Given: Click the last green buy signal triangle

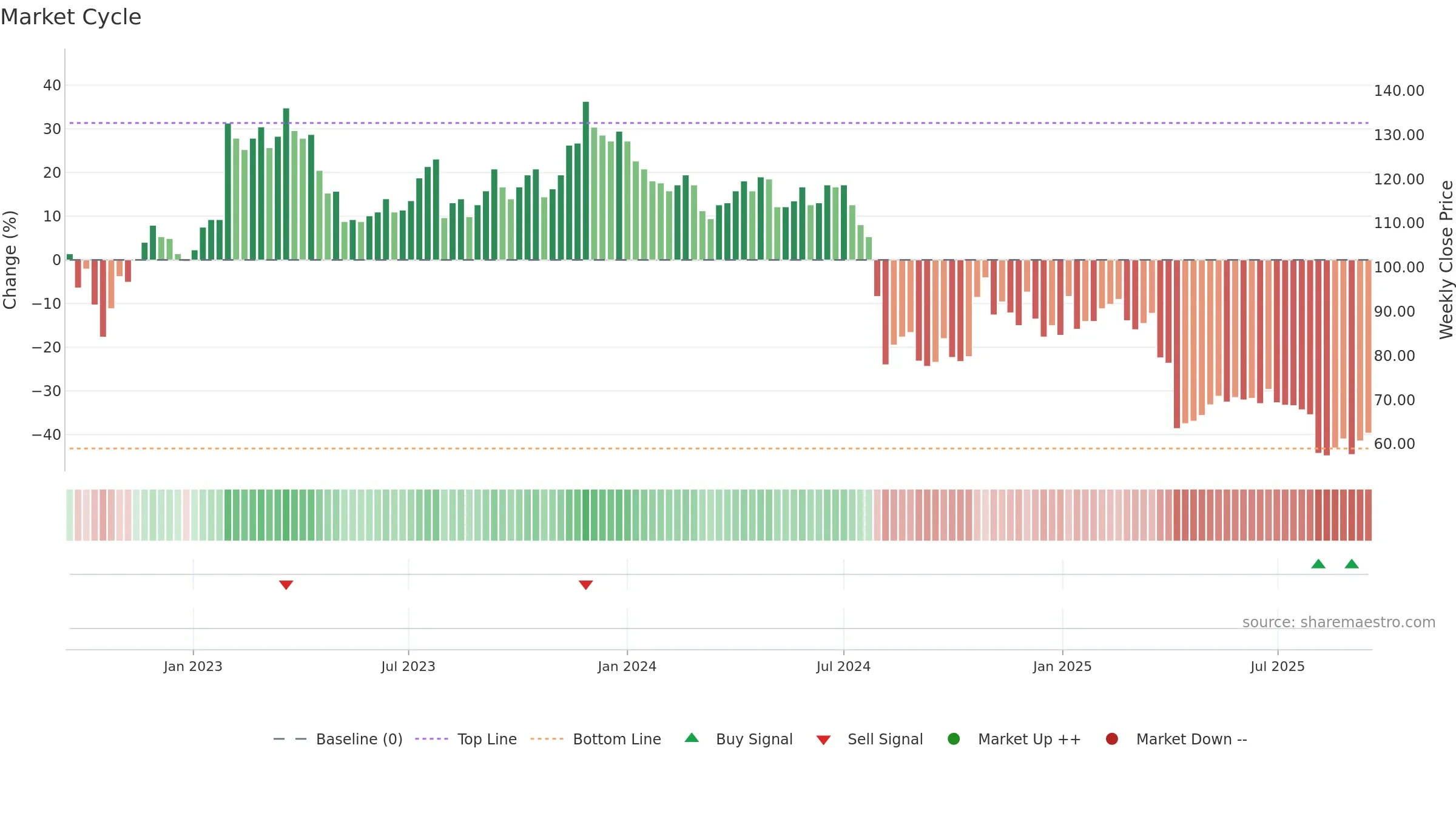Looking at the screenshot, I should click(1352, 564).
